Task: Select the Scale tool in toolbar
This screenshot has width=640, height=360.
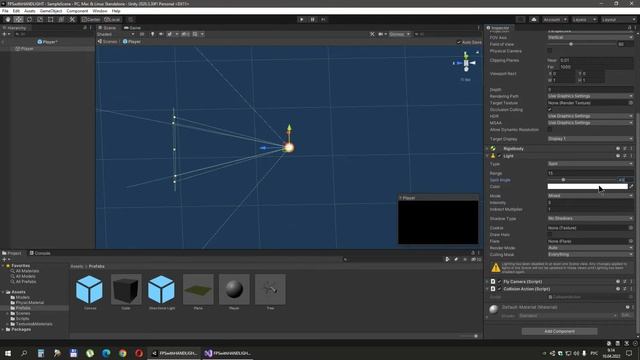Action: click(40, 19)
